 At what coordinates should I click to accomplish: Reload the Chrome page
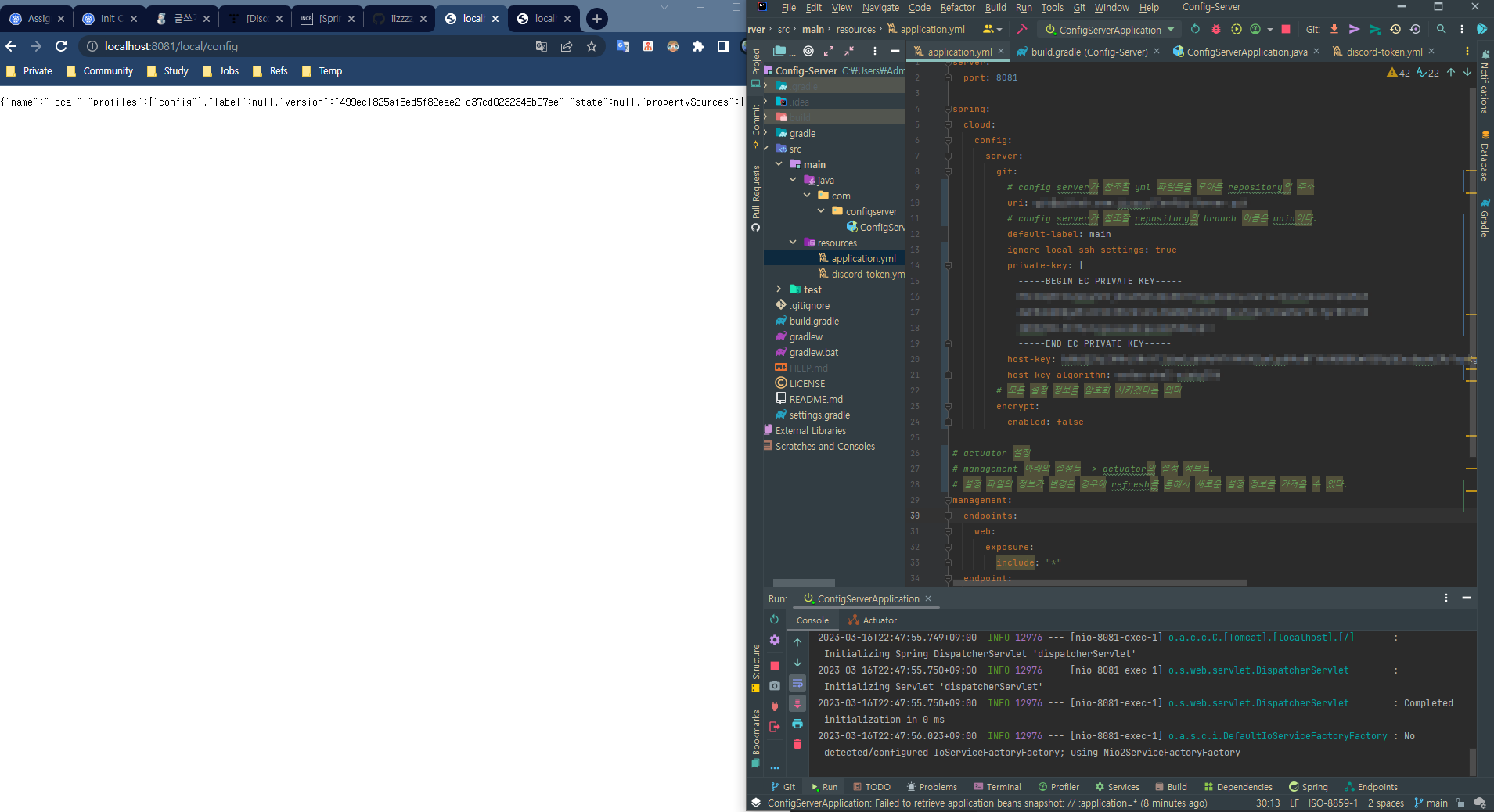(61, 46)
